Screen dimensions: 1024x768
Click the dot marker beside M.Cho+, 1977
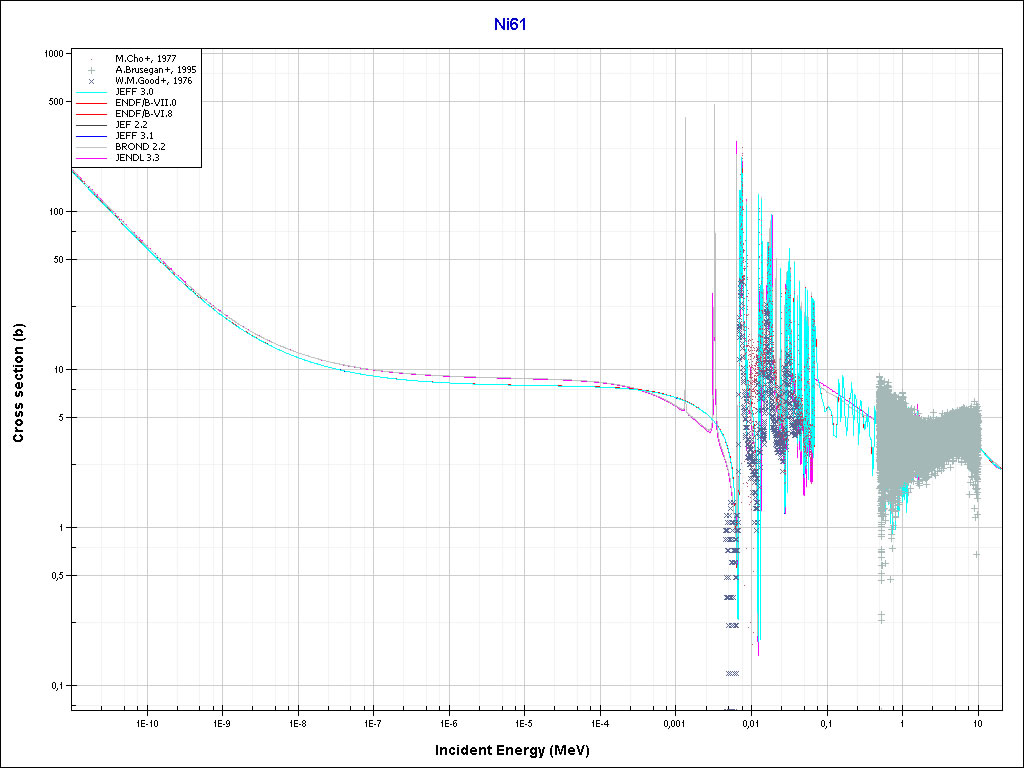(91, 59)
